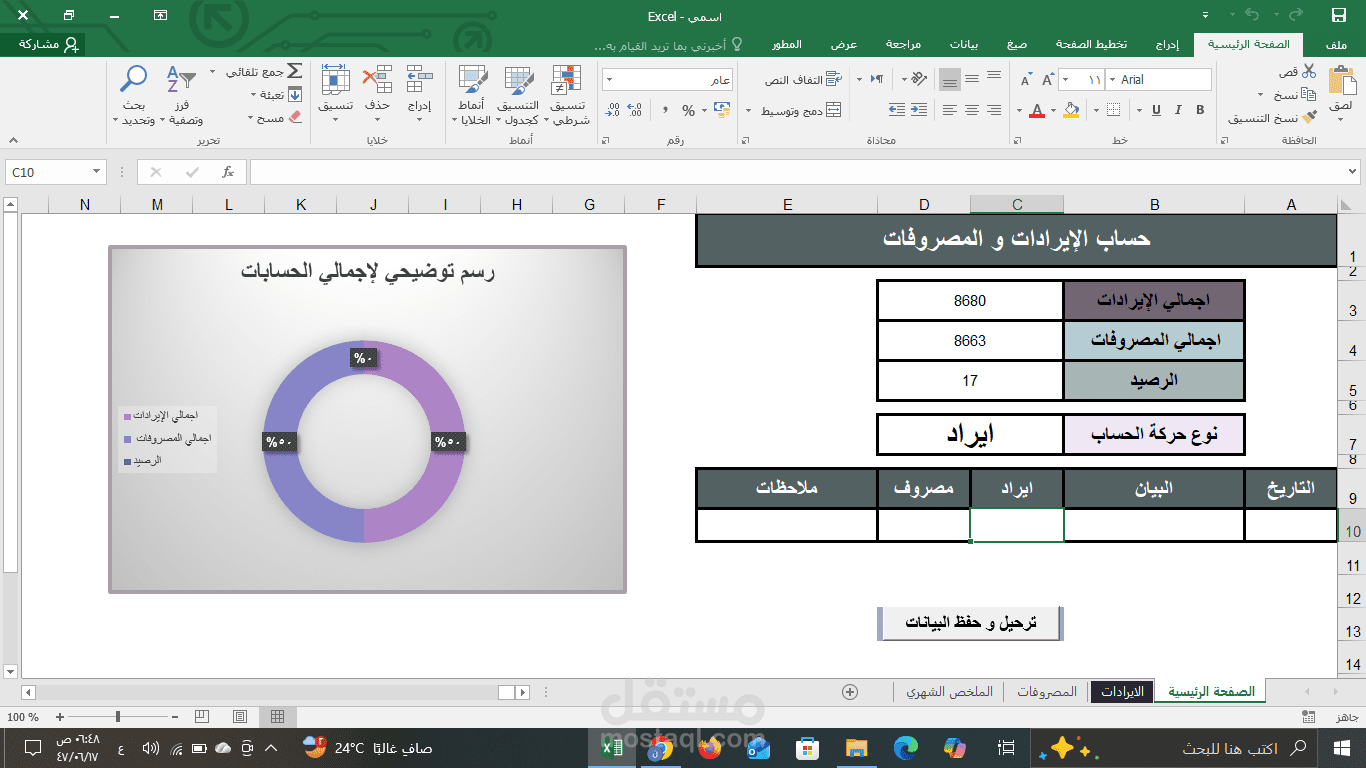Image resolution: width=1366 pixels, height=768 pixels.
Task: Click the Decrease Font Size icon
Action: tap(1027, 80)
